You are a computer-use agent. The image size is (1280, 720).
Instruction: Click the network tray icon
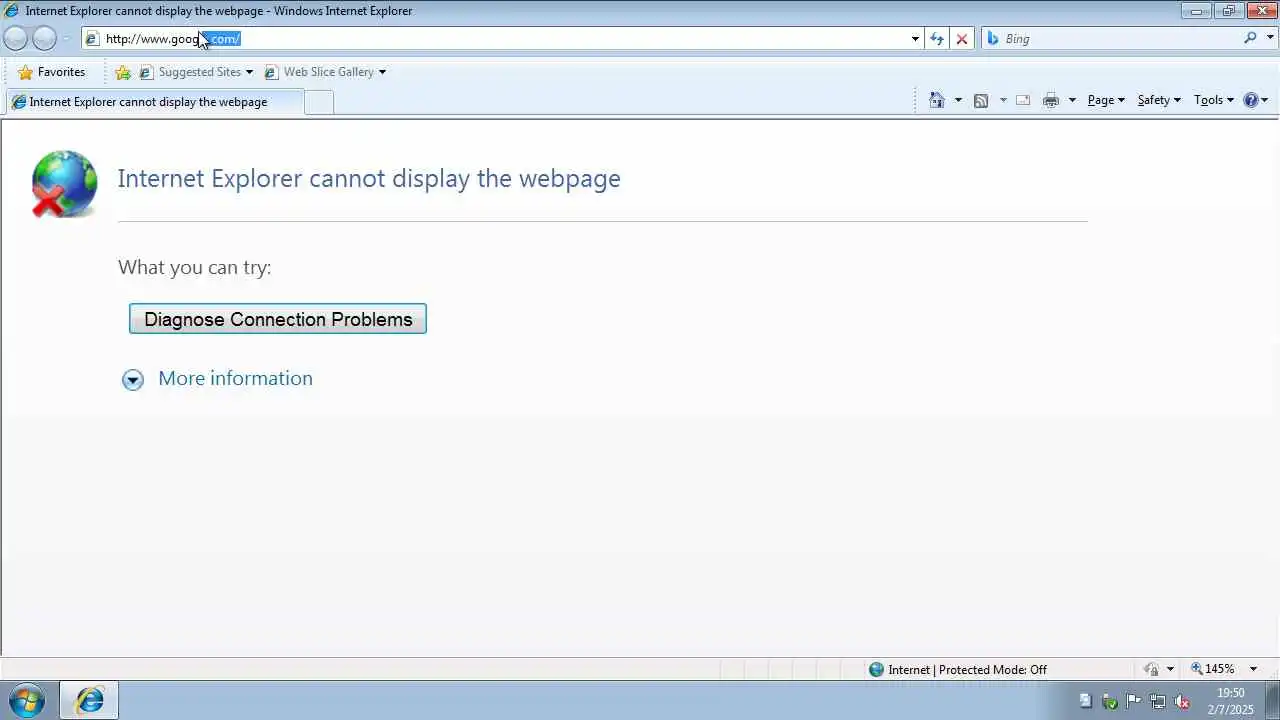[x=1157, y=701]
